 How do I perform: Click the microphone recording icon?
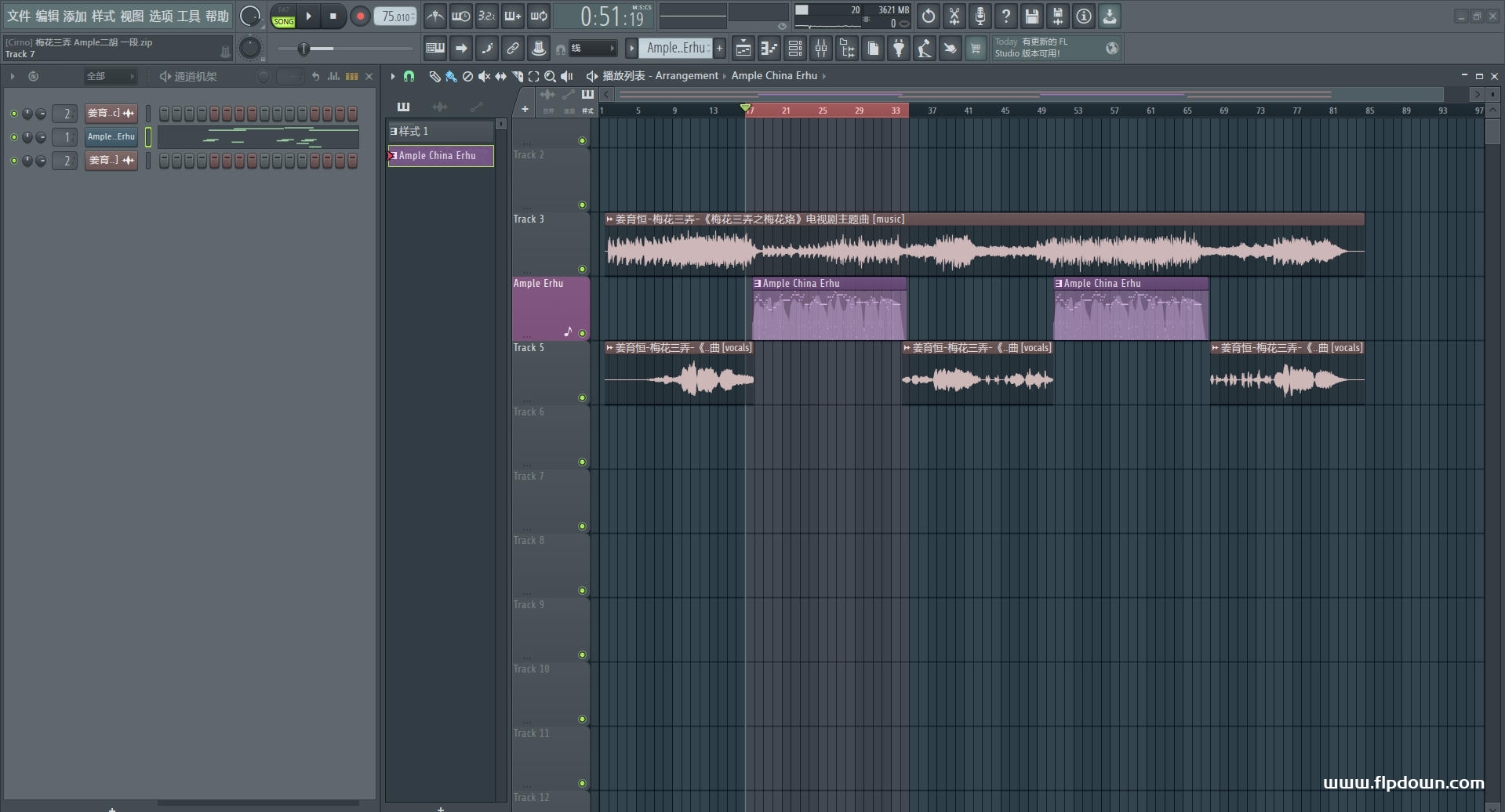(x=980, y=16)
